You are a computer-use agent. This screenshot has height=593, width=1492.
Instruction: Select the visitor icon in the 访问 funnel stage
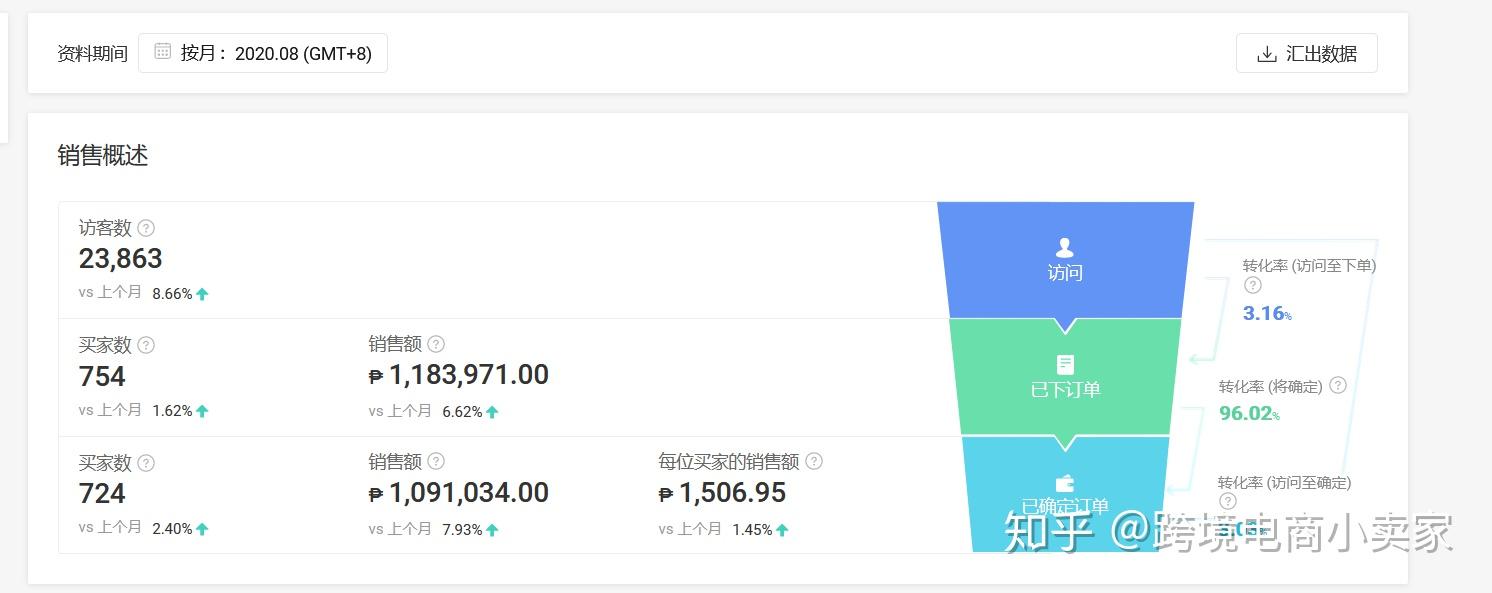(1063, 247)
